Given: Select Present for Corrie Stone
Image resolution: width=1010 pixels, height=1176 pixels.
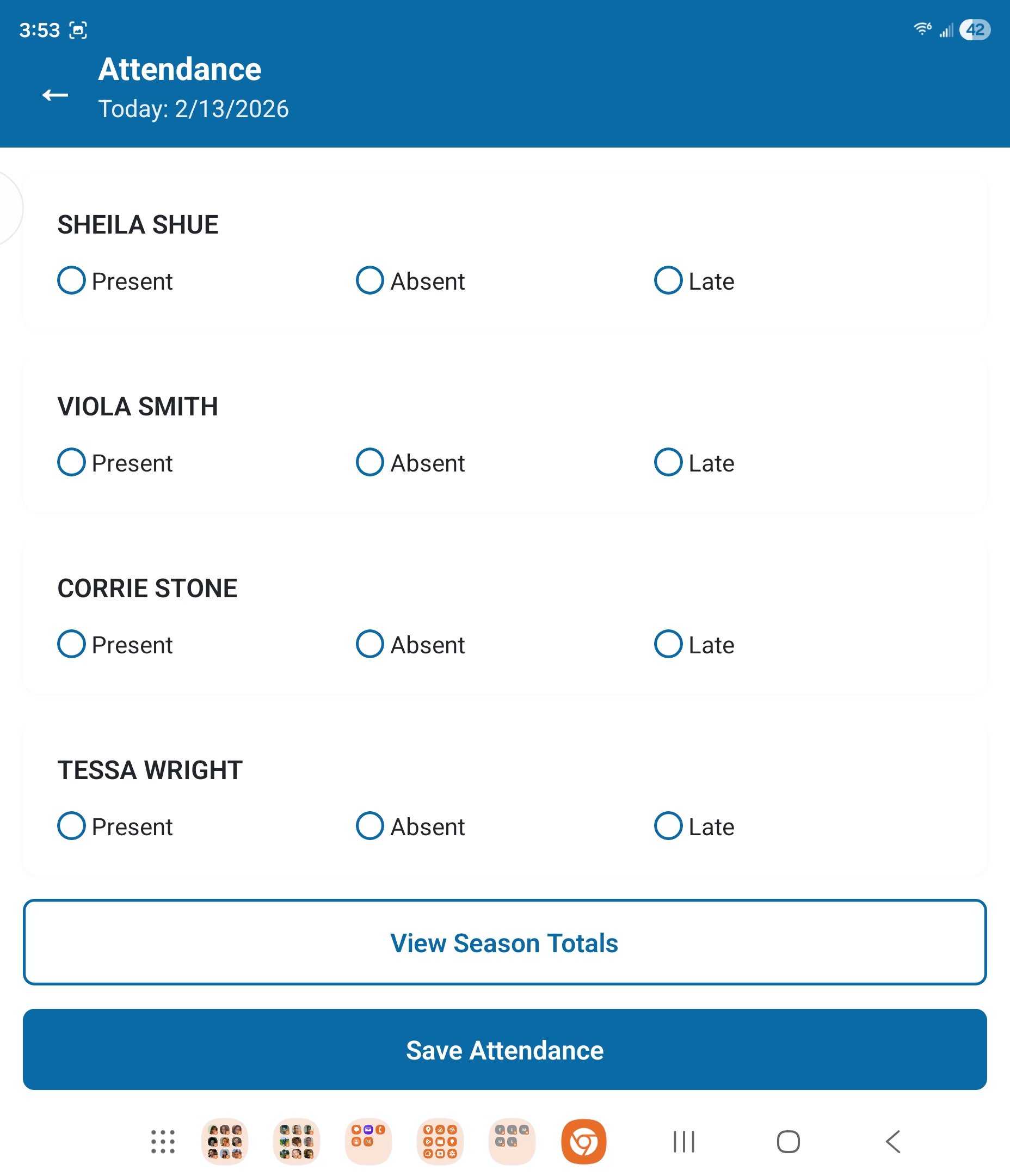Looking at the screenshot, I should [71, 644].
